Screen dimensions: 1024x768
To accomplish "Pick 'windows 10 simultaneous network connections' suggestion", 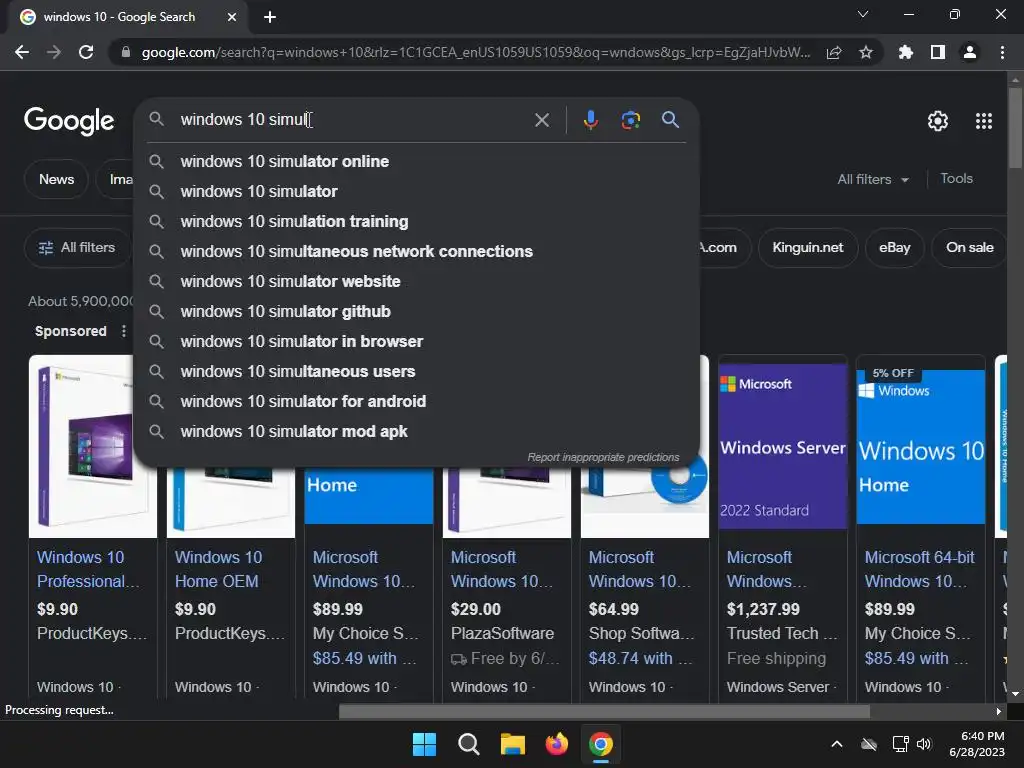I will pos(416,251).
